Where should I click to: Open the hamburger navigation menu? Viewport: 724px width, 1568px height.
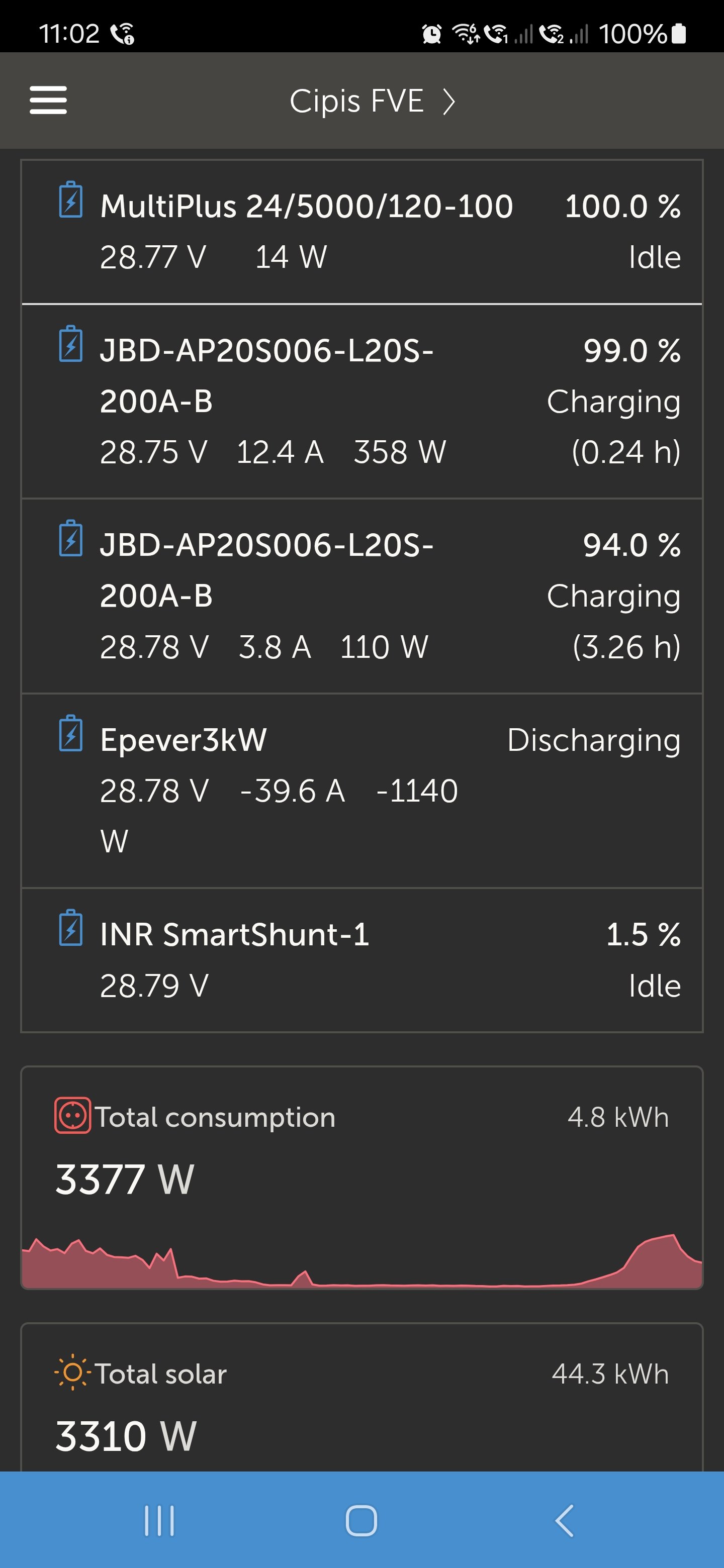(x=48, y=100)
